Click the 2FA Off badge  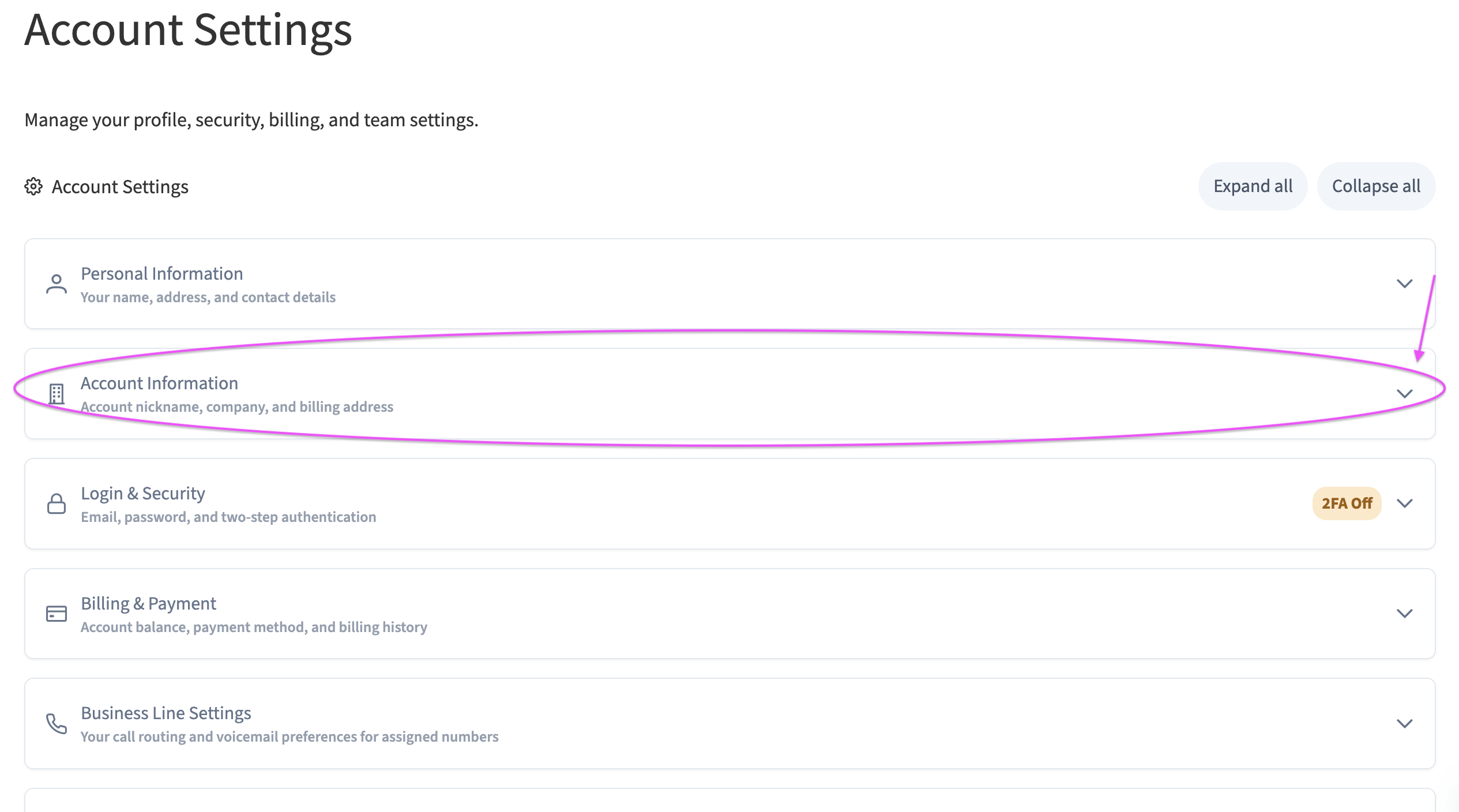click(1347, 503)
